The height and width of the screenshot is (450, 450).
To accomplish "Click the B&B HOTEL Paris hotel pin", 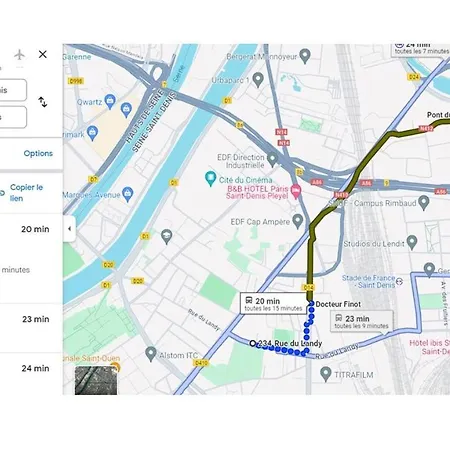I will [x=296, y=192].
